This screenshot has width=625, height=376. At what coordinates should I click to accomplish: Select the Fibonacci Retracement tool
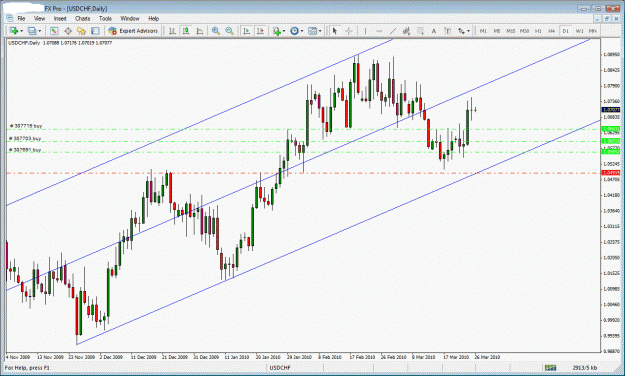420,31
